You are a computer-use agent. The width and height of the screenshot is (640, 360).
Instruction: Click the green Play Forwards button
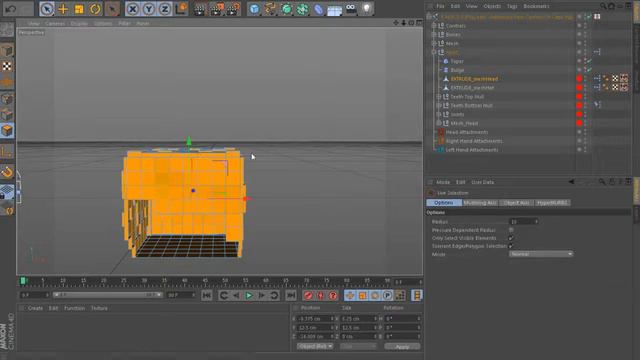249,295
